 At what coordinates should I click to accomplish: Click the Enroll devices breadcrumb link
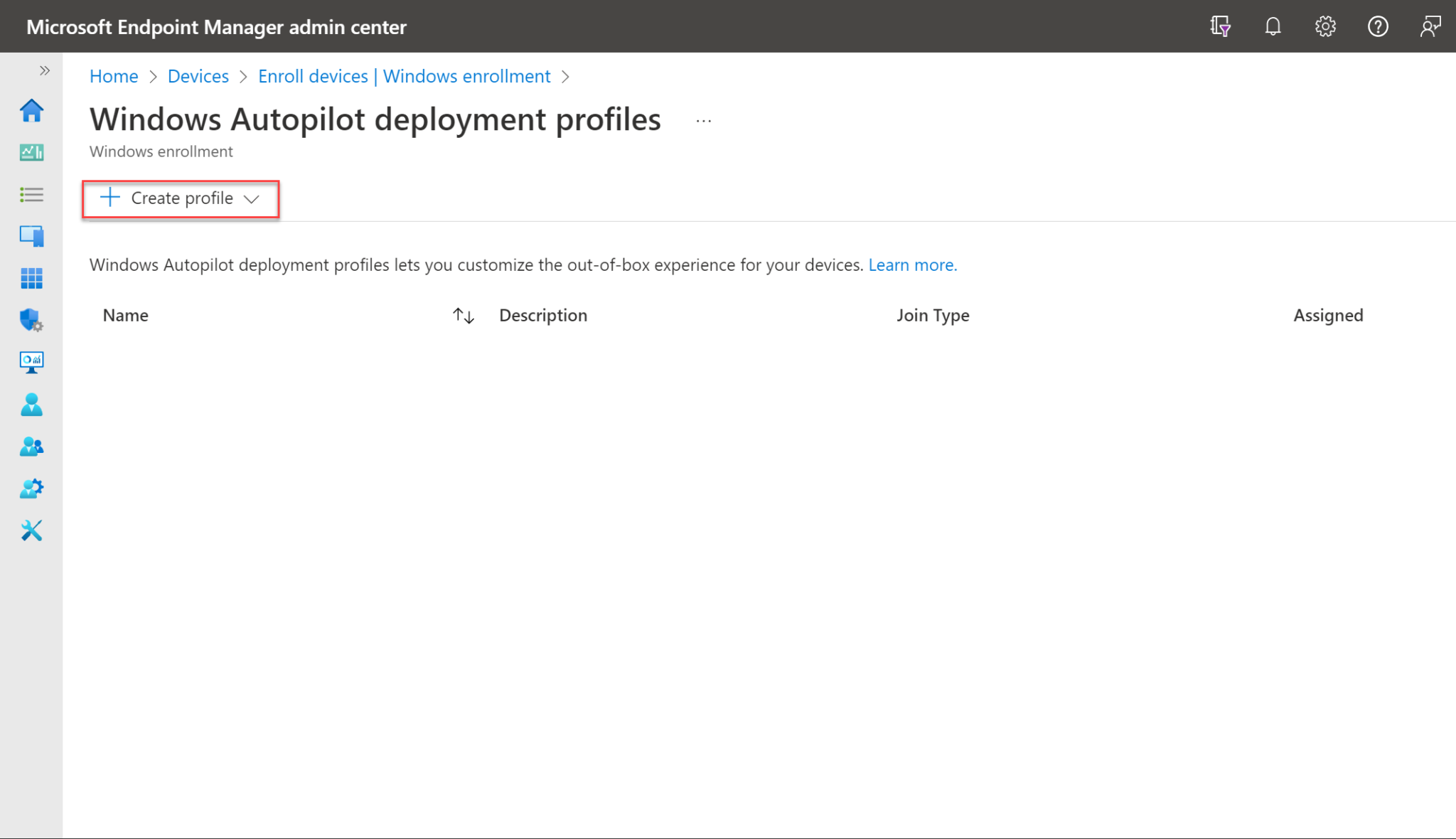[x=404, y=76]
